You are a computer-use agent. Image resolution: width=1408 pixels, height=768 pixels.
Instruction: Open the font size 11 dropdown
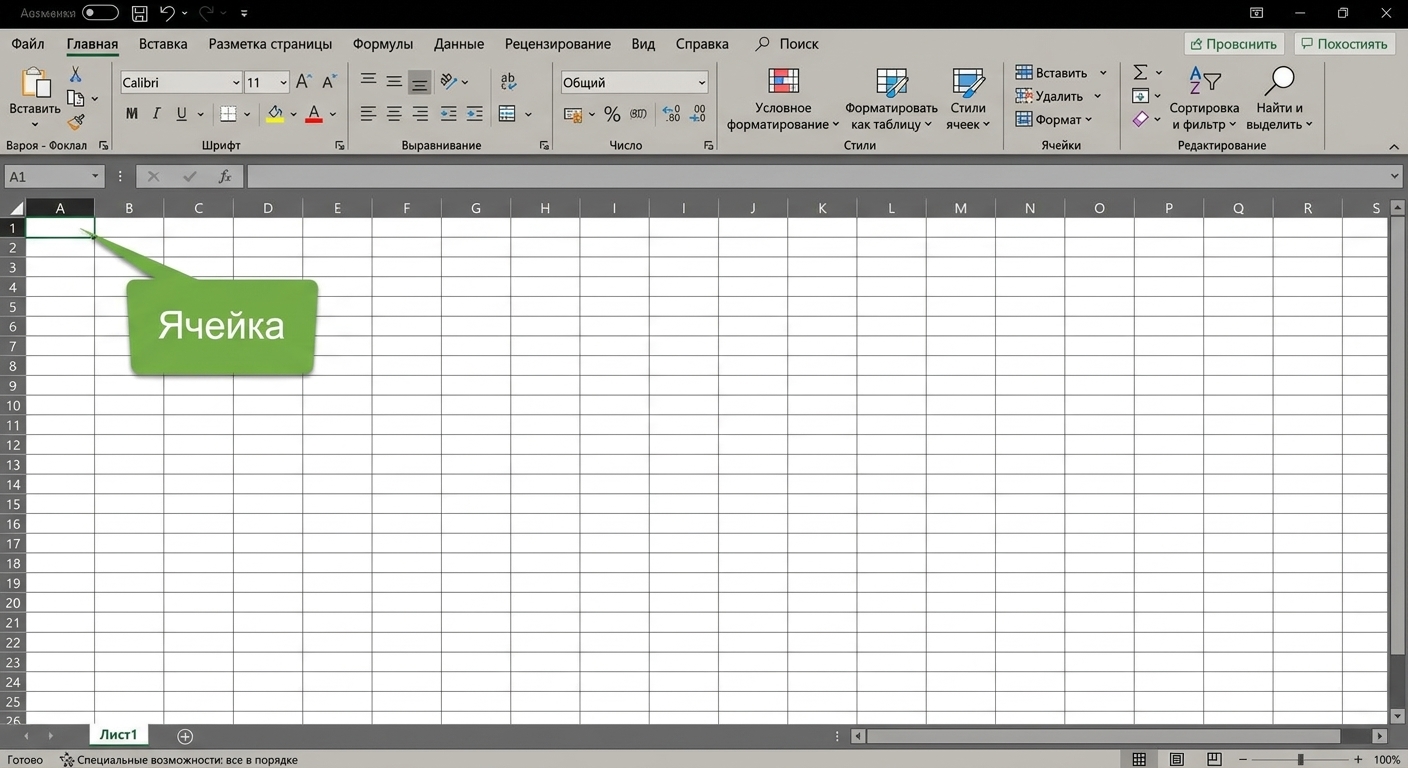(x=284, y=83)
